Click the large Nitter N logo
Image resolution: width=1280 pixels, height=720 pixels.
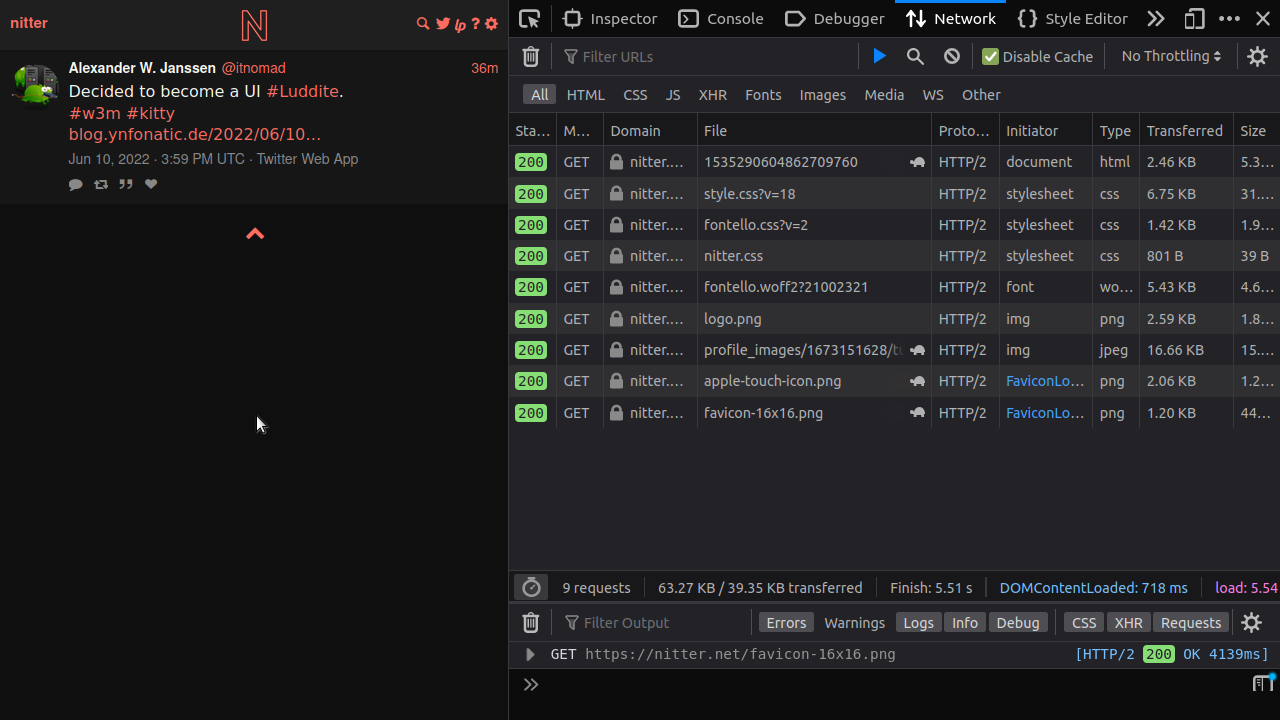(255, 25)
